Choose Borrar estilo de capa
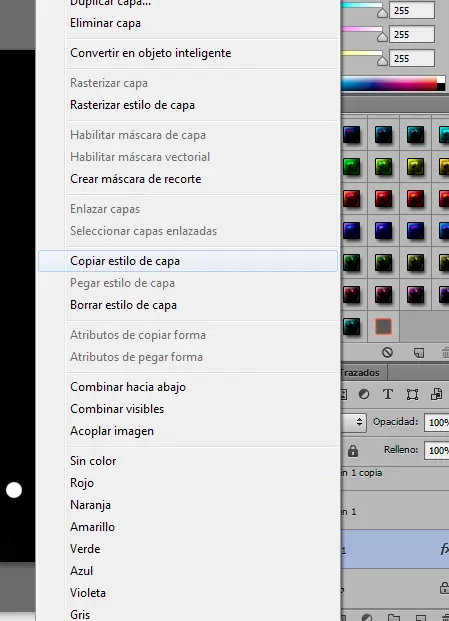Viewport: 449px width, 621px height. click(123, 305)
